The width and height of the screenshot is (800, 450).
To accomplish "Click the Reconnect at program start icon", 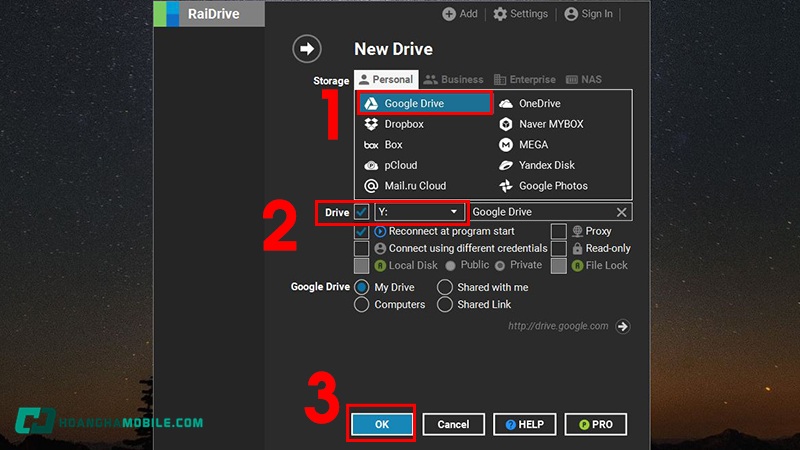I will [380, 231].
